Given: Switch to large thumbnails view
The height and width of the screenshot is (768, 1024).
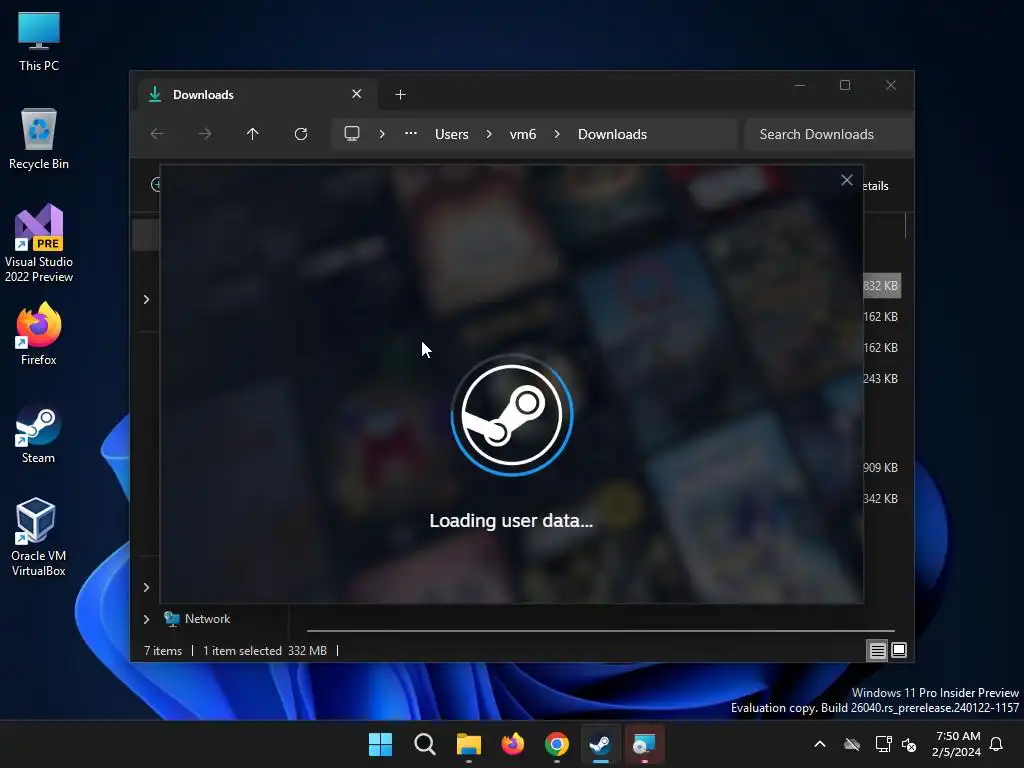Looking at the screenshot, I should [899, 650].
